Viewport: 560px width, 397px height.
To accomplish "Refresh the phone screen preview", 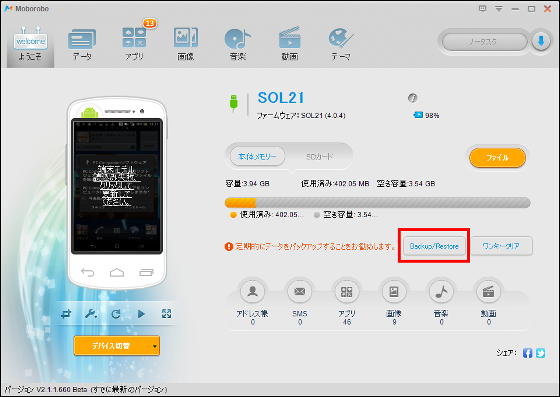I will click(116, 314).
